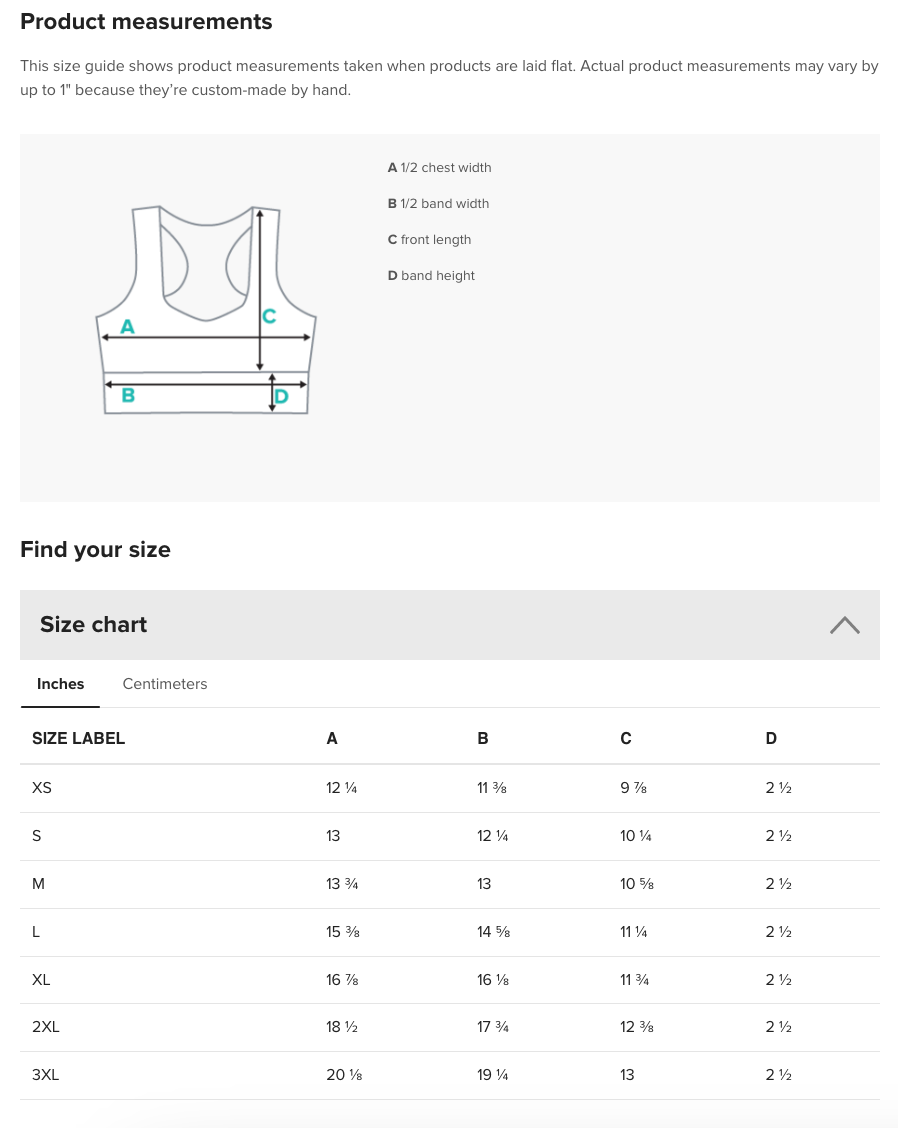The width and height of the screenshot is (898, 1128).
Task: Select the Inches tab
Action: pos(60,684)
